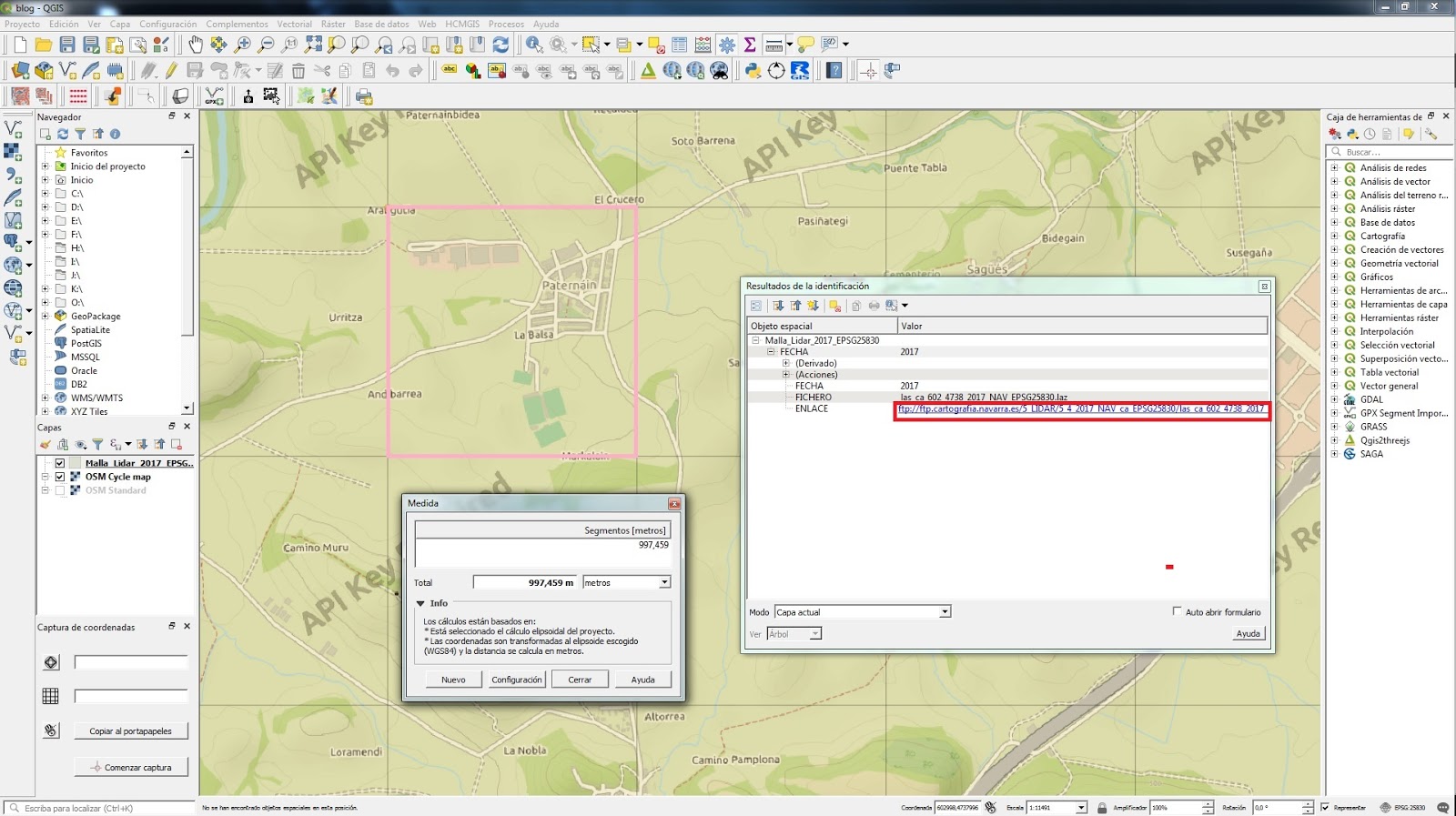Filter the Navegador browser with funnel icon

(x=80, y=134)
